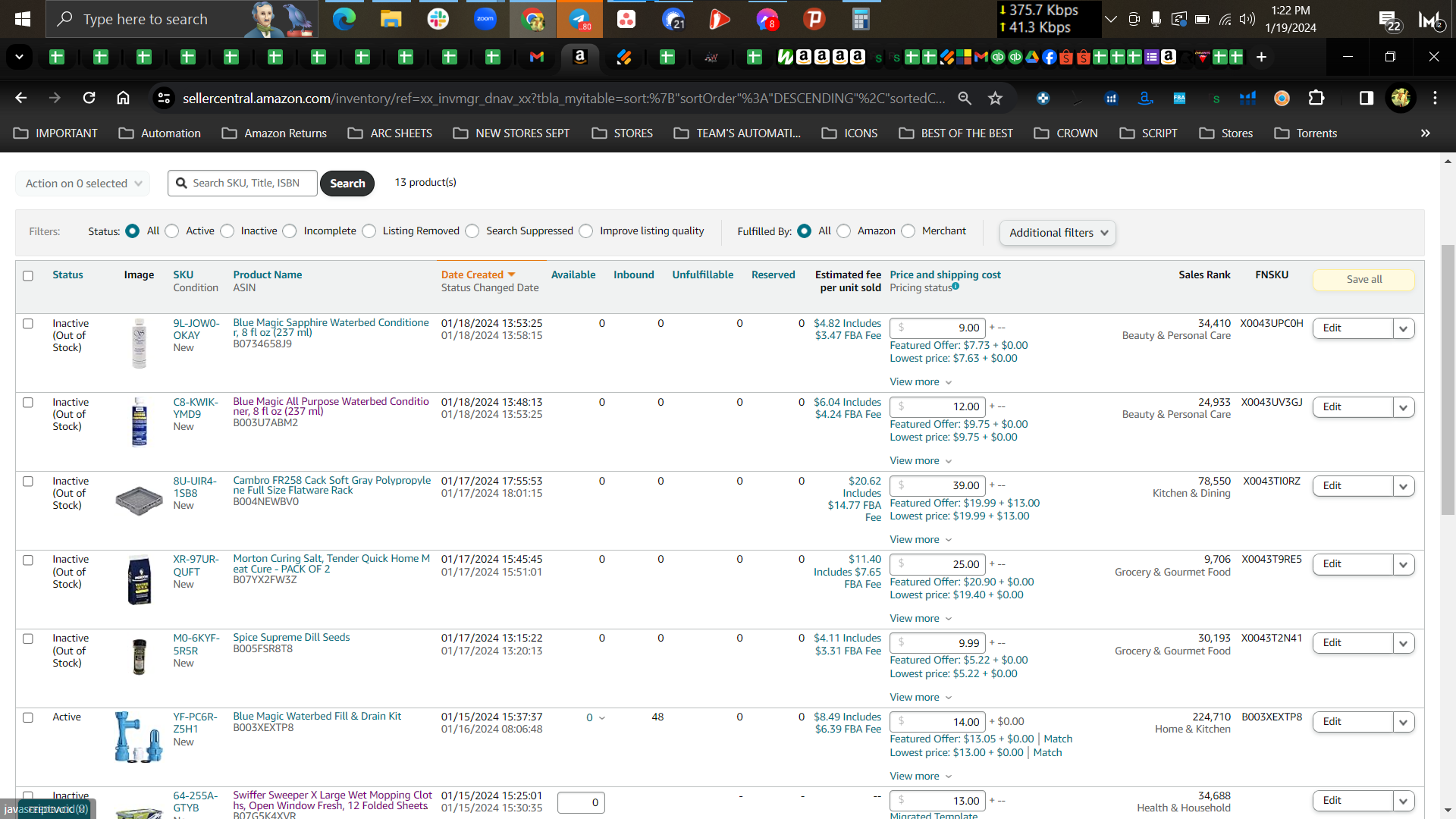Open the NEW STORES SEPT bookmarks folder
The image size is (1456, 819).
coord(511,133)
